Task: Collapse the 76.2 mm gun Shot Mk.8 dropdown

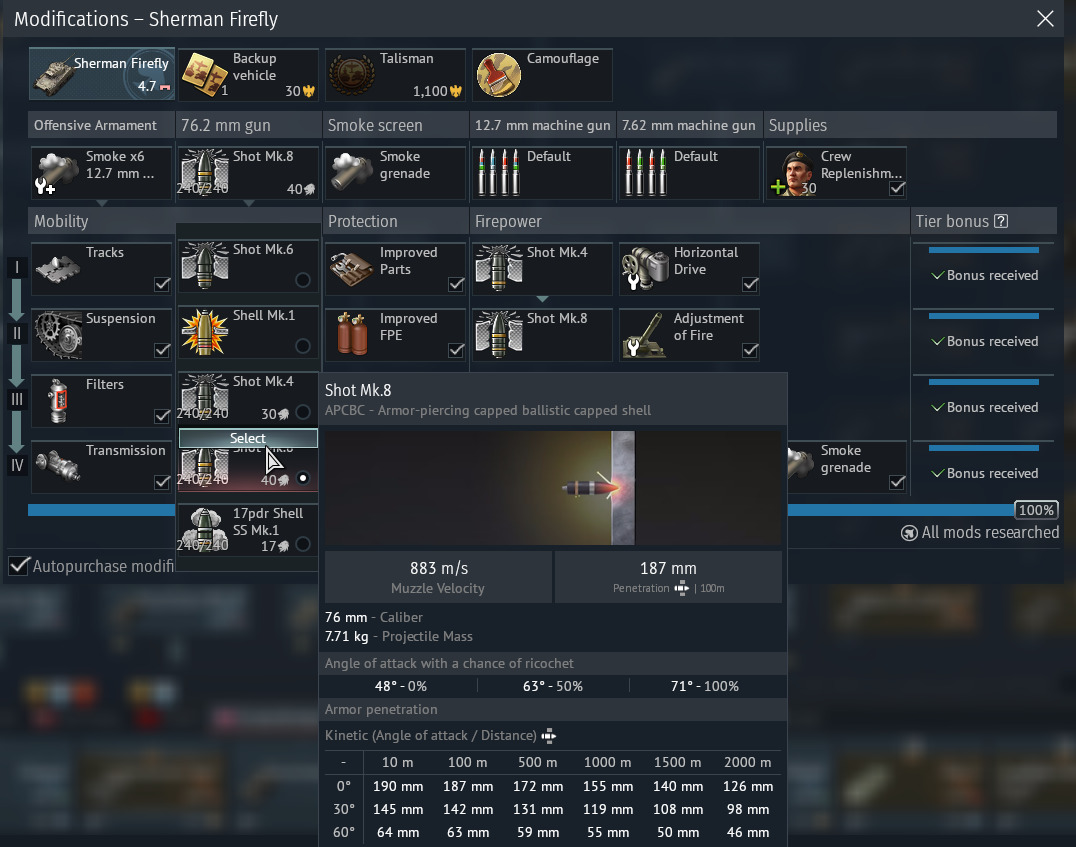Action: 249,203
